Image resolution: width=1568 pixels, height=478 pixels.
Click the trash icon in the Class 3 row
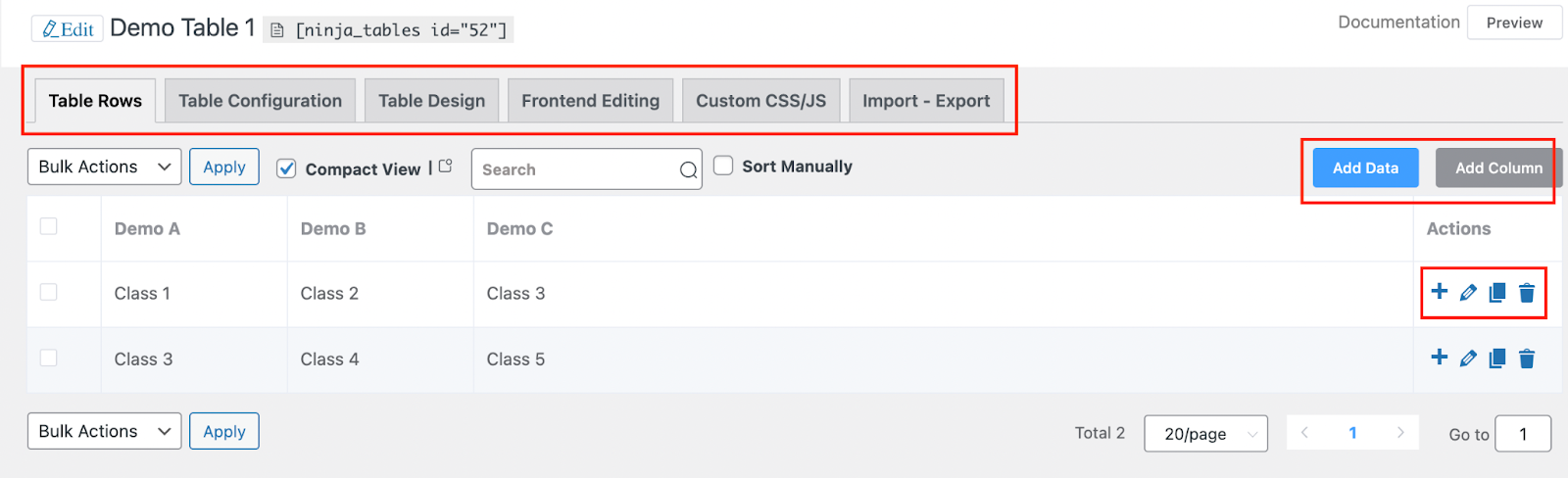1526,358
